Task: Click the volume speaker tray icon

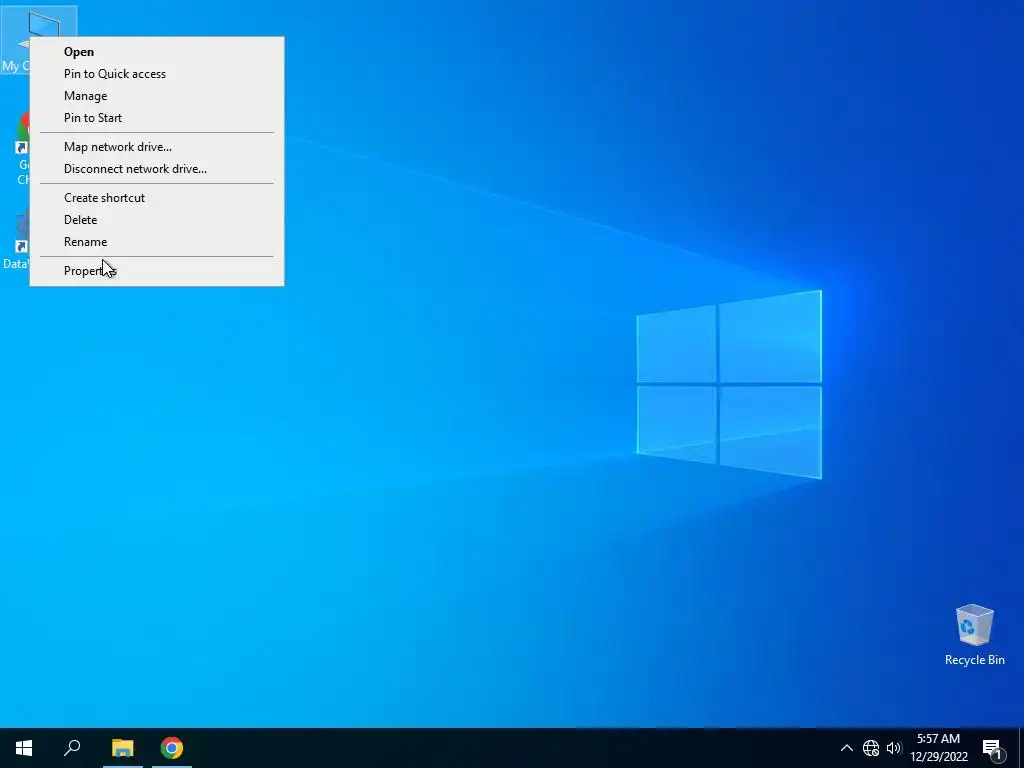Action: pyautogui.click(x=894, y=748)
